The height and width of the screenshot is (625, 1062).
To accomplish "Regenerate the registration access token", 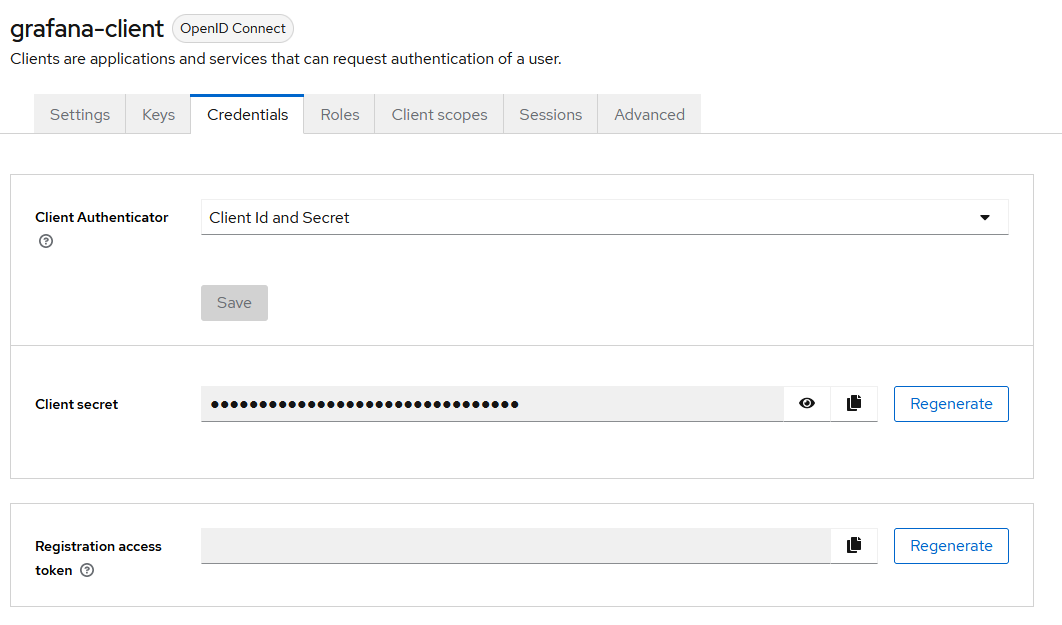I will (x=950, y=546).
